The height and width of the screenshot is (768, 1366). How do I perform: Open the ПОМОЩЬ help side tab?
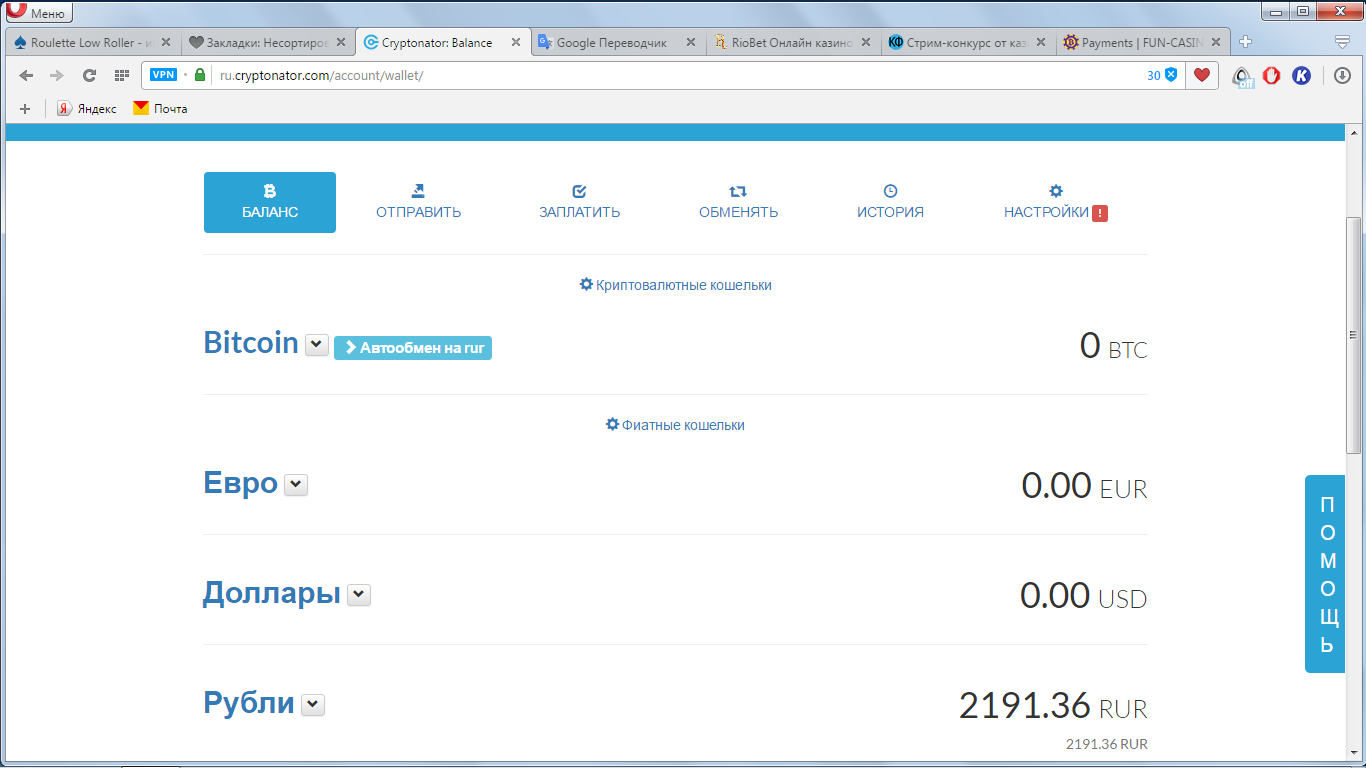[x=1326, y=574]
